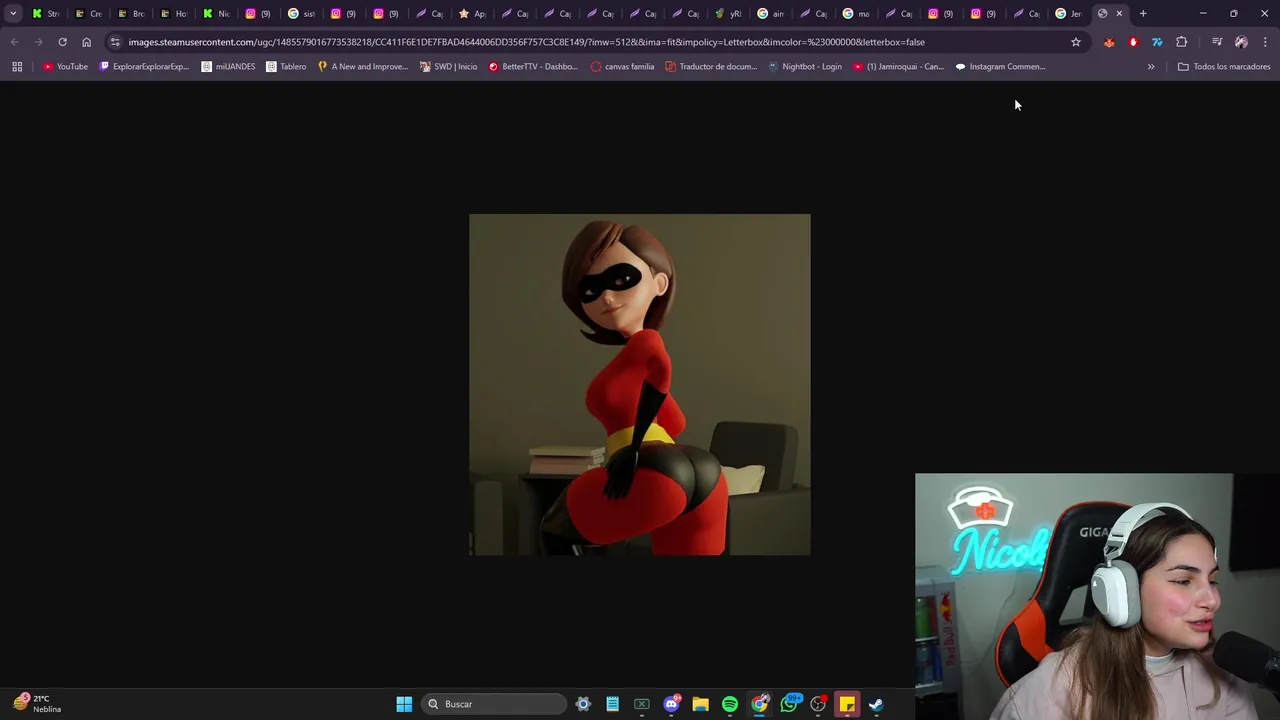1280x720 pixels.
Task: Open the canvas familia bookmark
Action: point(622,67)
